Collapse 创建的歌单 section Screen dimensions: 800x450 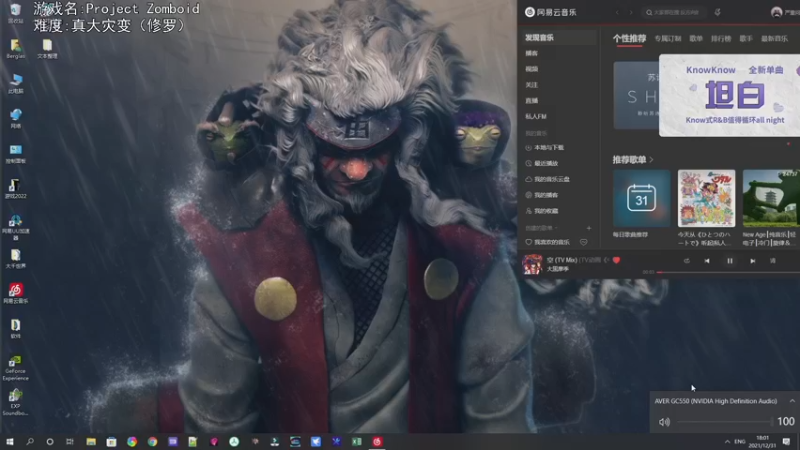[x=541, y=228]
